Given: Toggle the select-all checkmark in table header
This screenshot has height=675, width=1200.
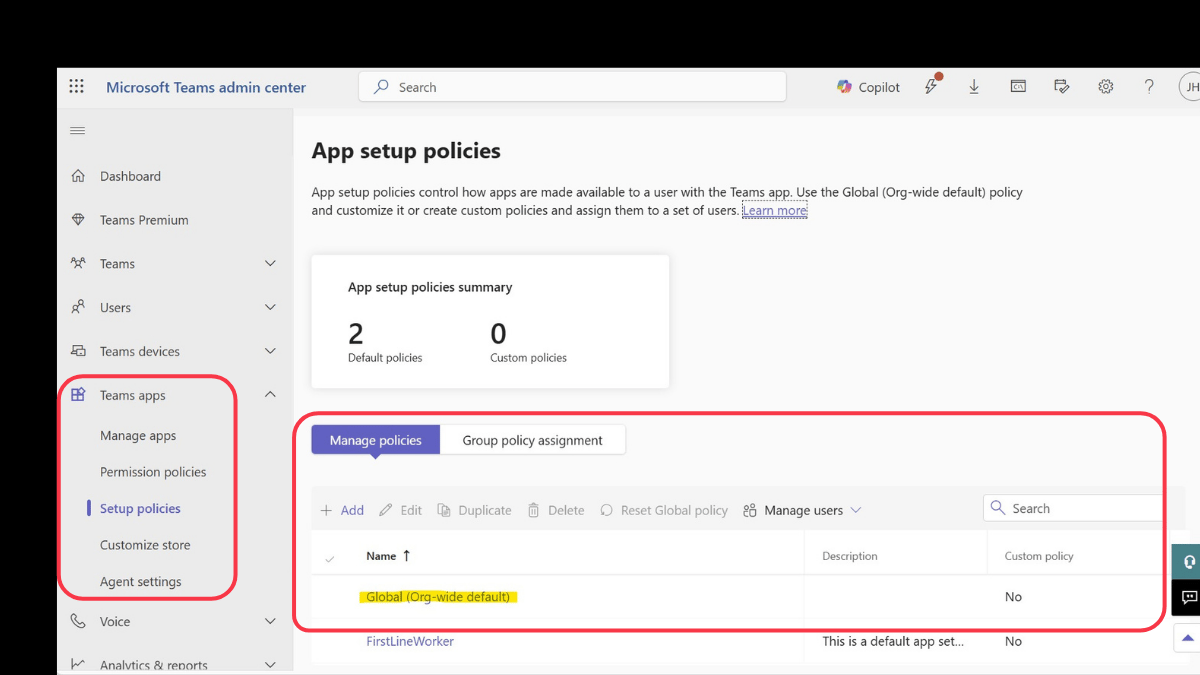Looking at the screenshot, I should [x=330, y=557].
